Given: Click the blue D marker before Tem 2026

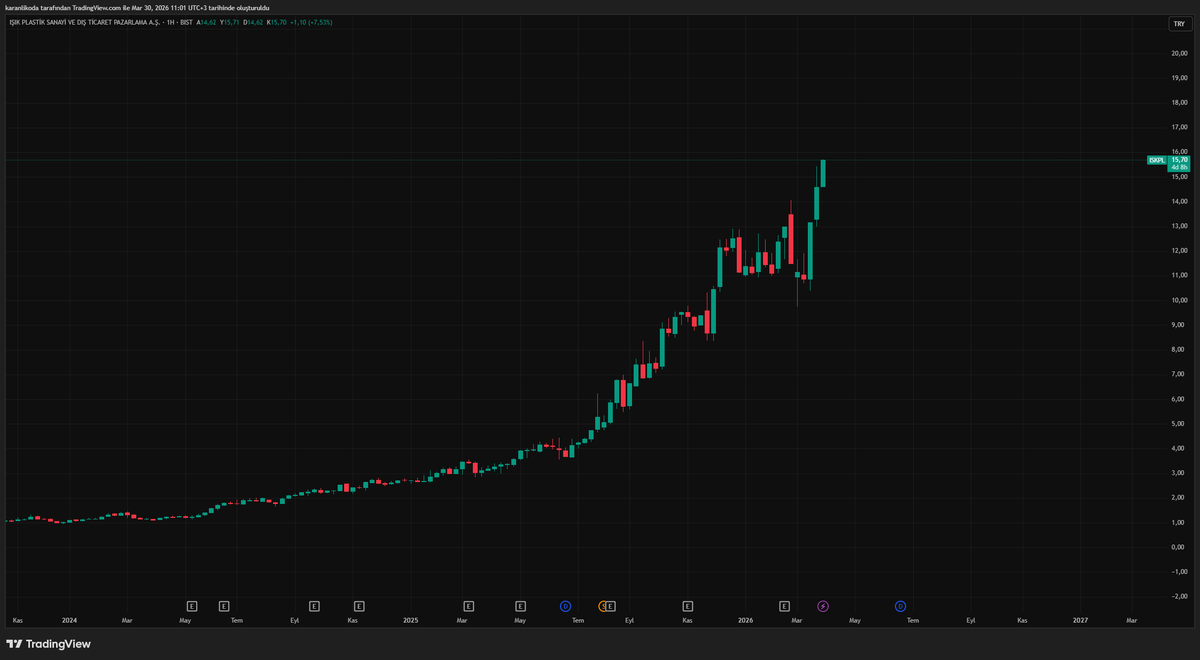Looking at the screenshot, I should pyautogui.click(x=900, y=606).
